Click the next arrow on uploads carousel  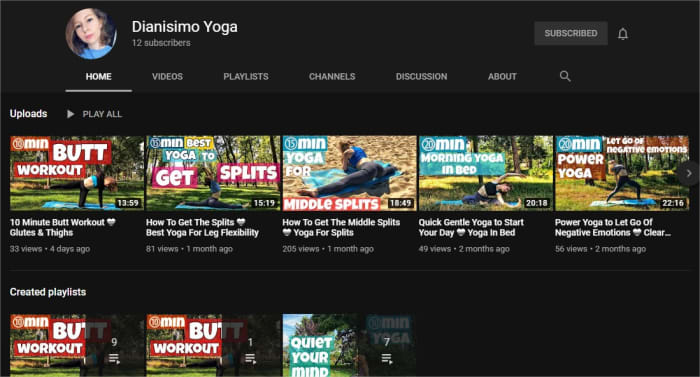pyautogui.click(x=688, y=173)
